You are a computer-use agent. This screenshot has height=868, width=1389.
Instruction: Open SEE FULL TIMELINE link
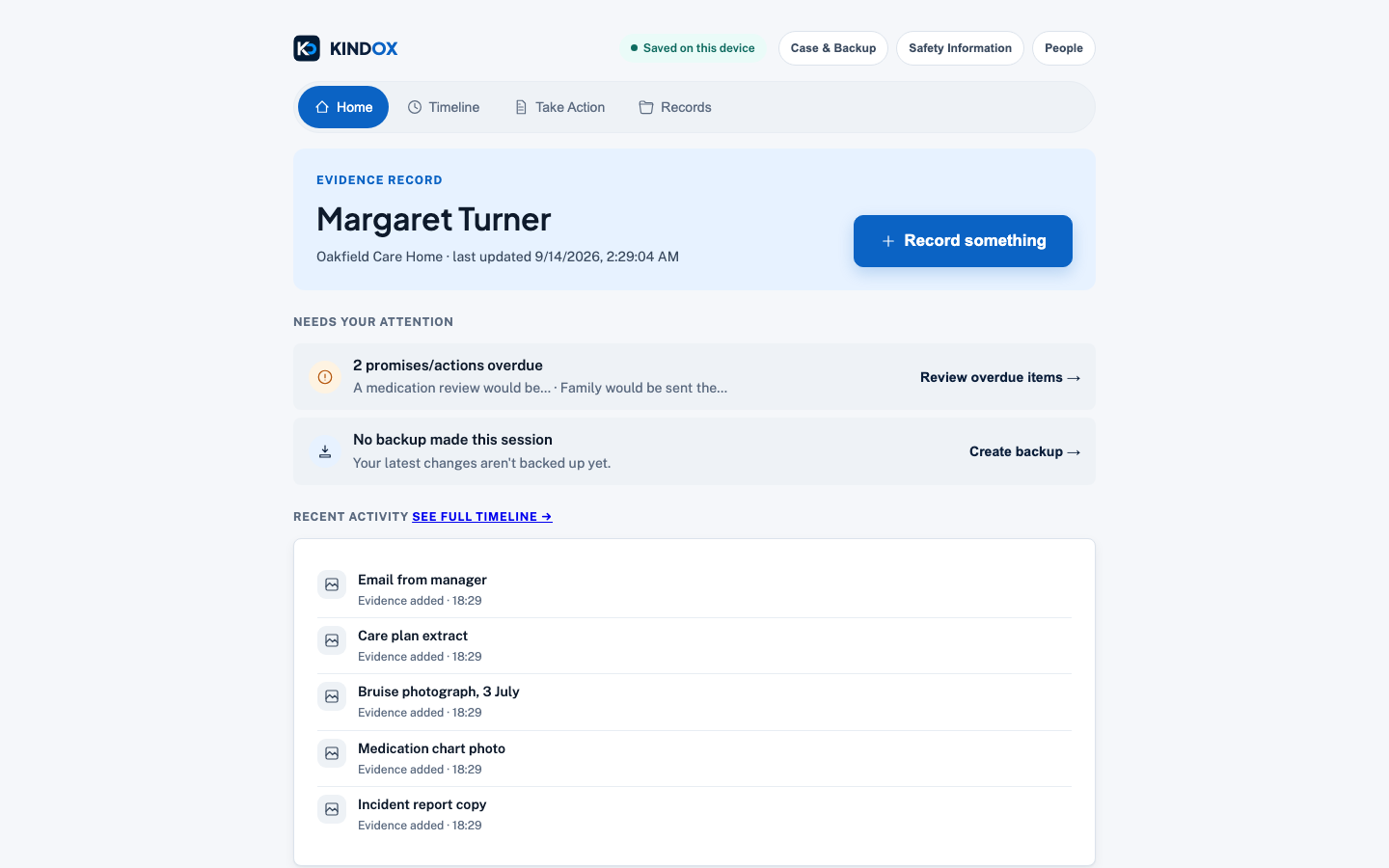(482, 517)
